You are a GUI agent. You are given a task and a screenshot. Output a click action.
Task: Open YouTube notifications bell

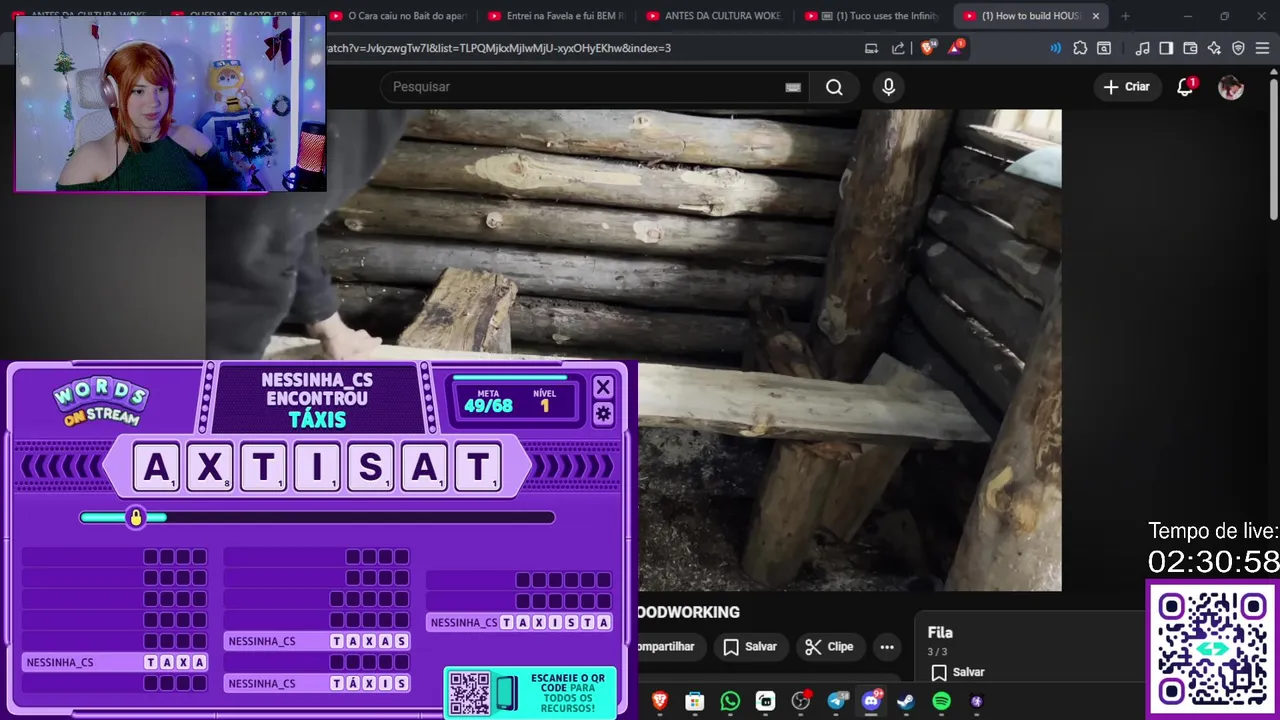point(1185,87)
